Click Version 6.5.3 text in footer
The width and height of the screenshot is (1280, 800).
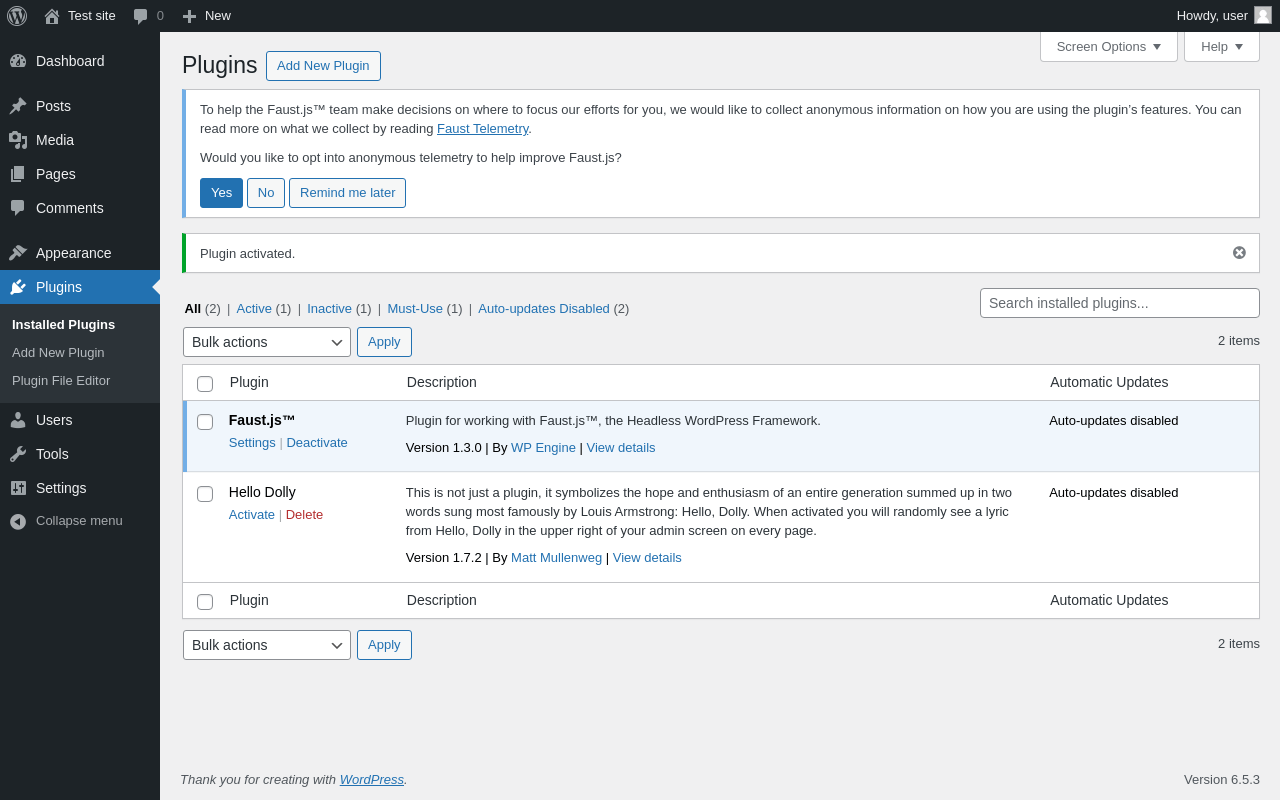coord(1222,780)
